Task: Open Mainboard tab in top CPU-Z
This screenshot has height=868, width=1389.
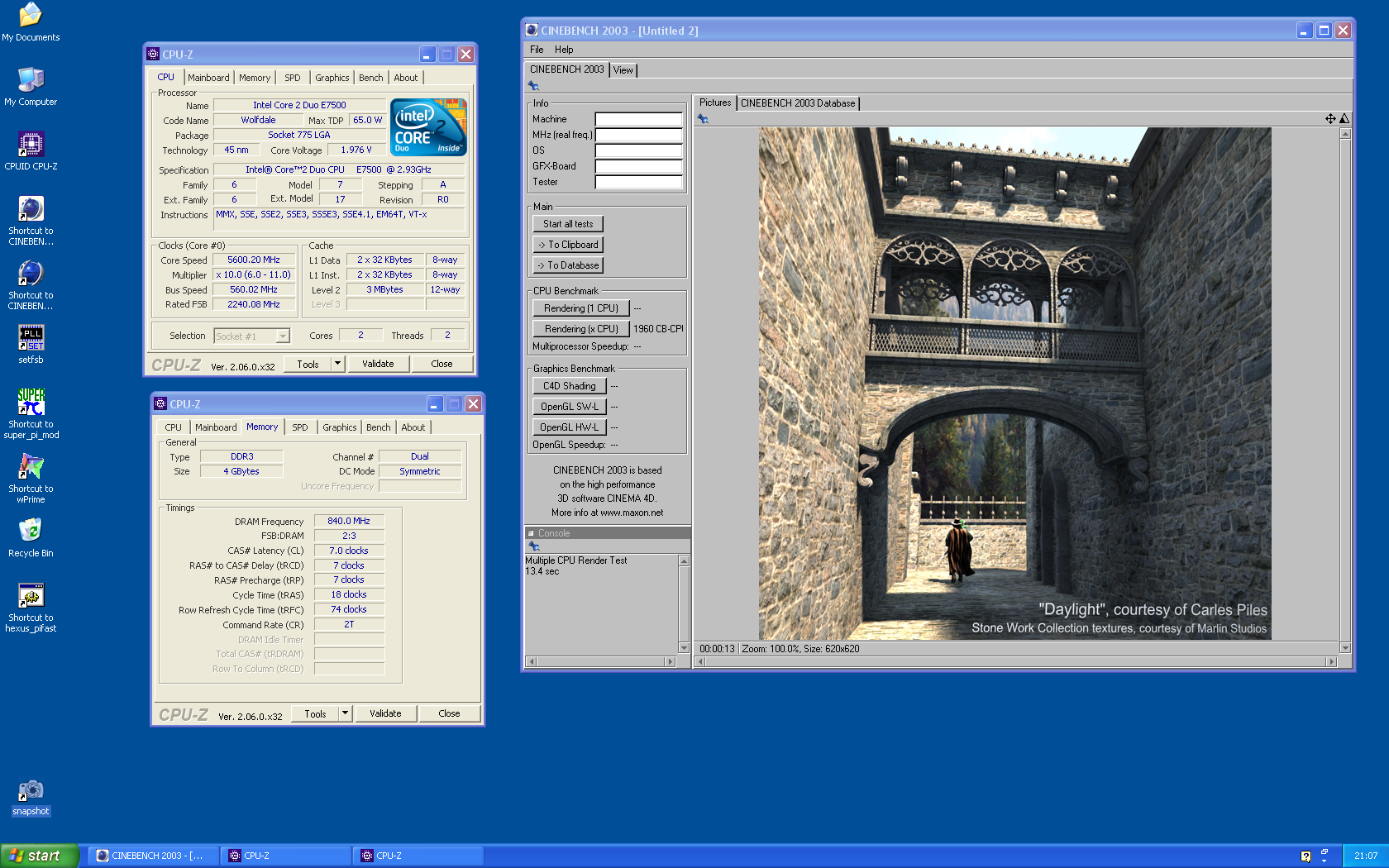Action: [208, 78]
